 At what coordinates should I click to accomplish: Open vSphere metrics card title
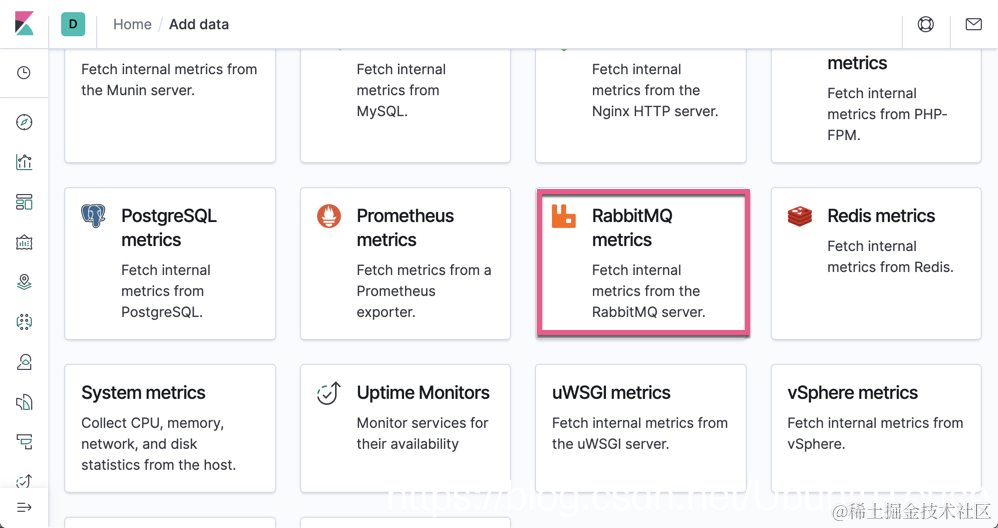point(852,393)
